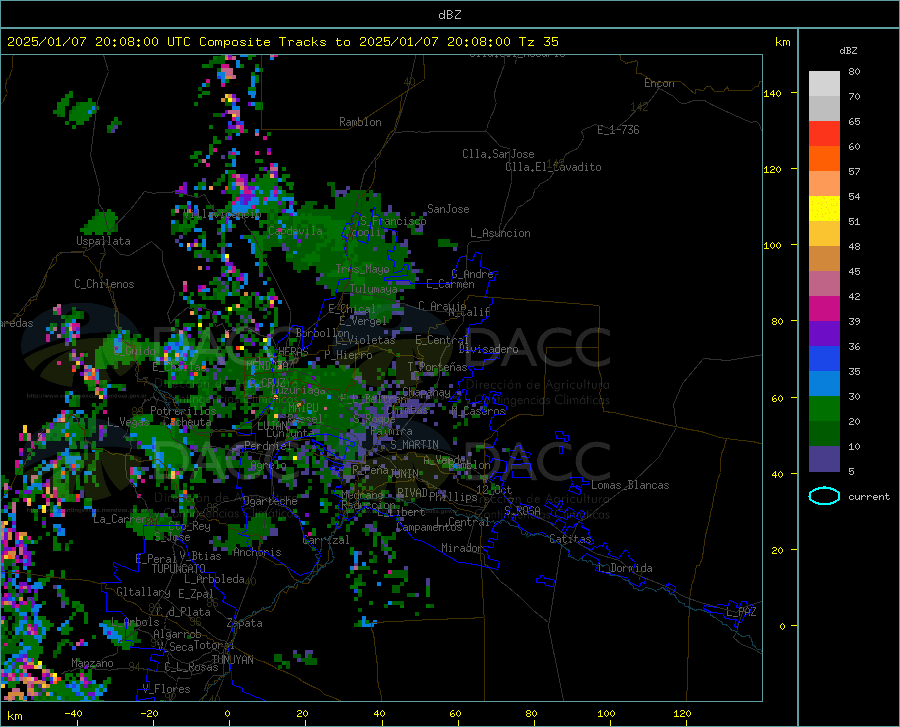Viewport: 900px width, 727px height.
Task: Select the dark orange 60 dBZ swatch
Action: coord(824,158)
